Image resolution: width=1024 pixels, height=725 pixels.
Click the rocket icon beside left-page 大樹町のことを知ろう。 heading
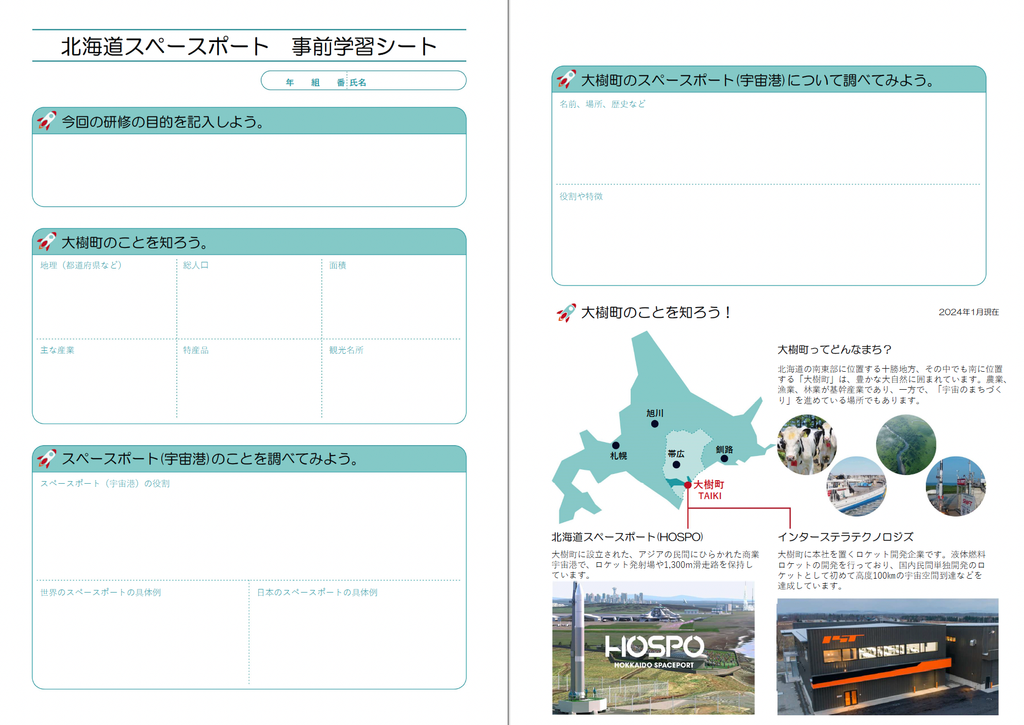(46, 242)
